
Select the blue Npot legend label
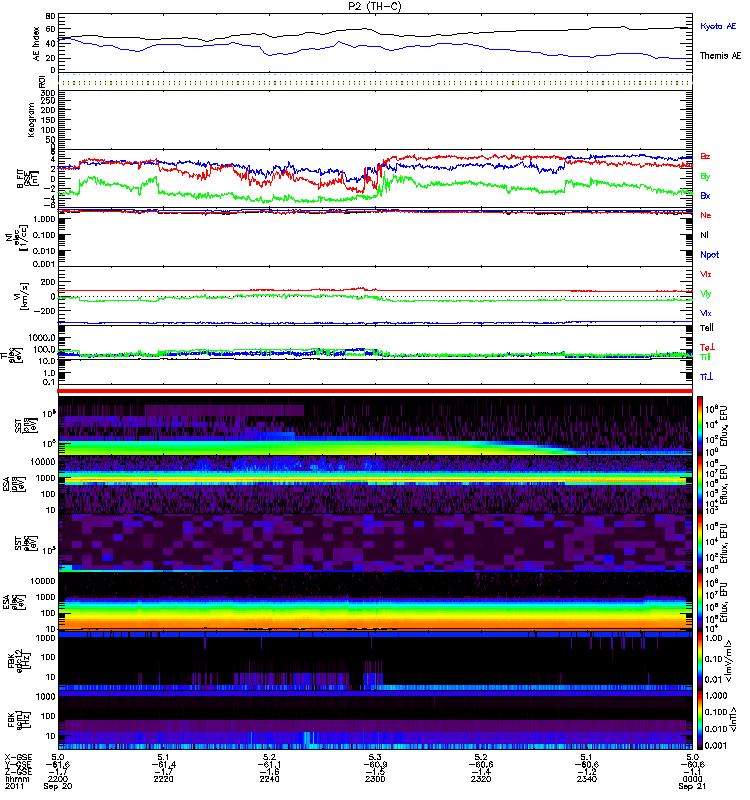coord(710,255)
